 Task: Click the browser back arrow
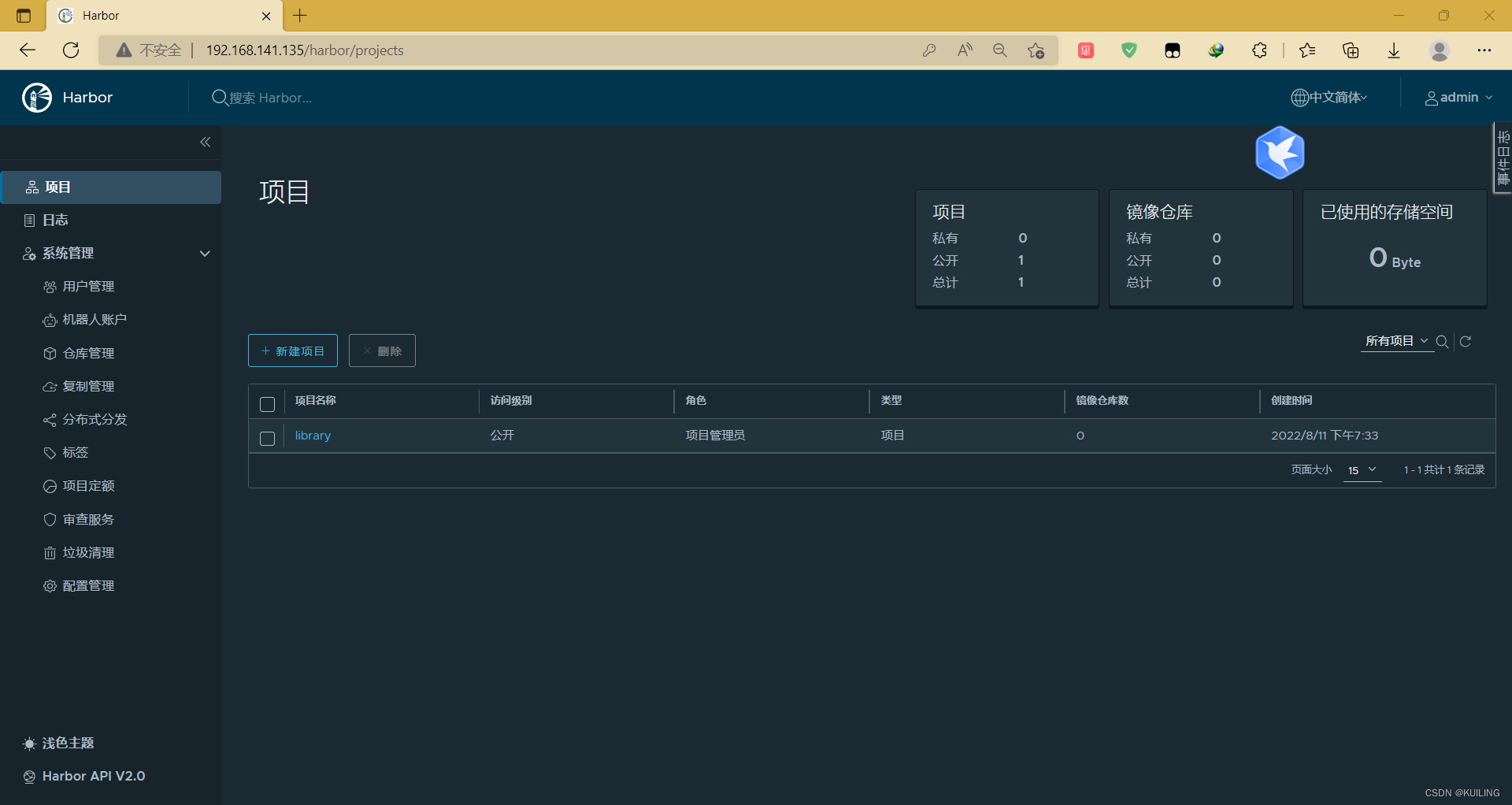[28, 50]
